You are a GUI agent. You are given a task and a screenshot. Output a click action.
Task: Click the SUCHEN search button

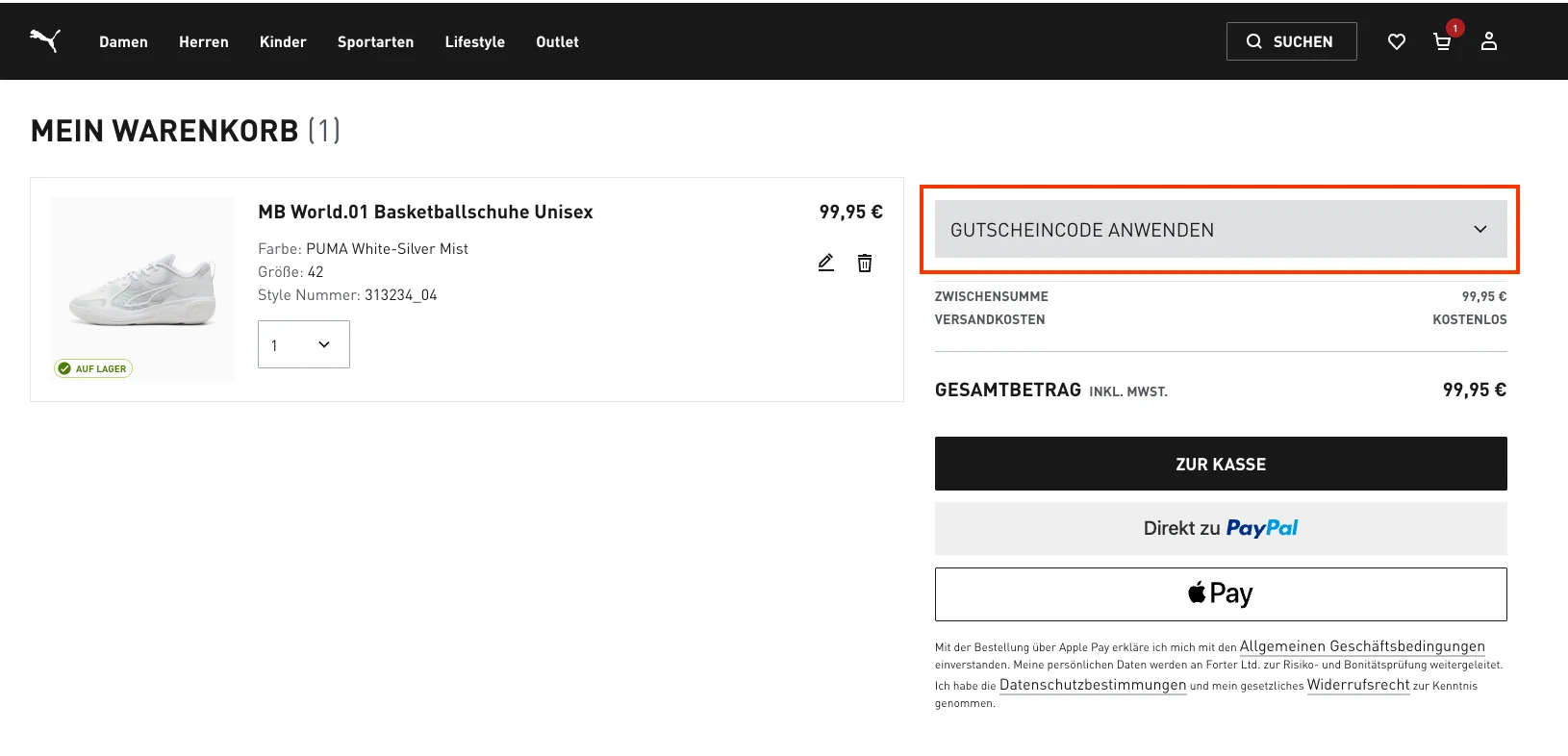[1291, 41]
